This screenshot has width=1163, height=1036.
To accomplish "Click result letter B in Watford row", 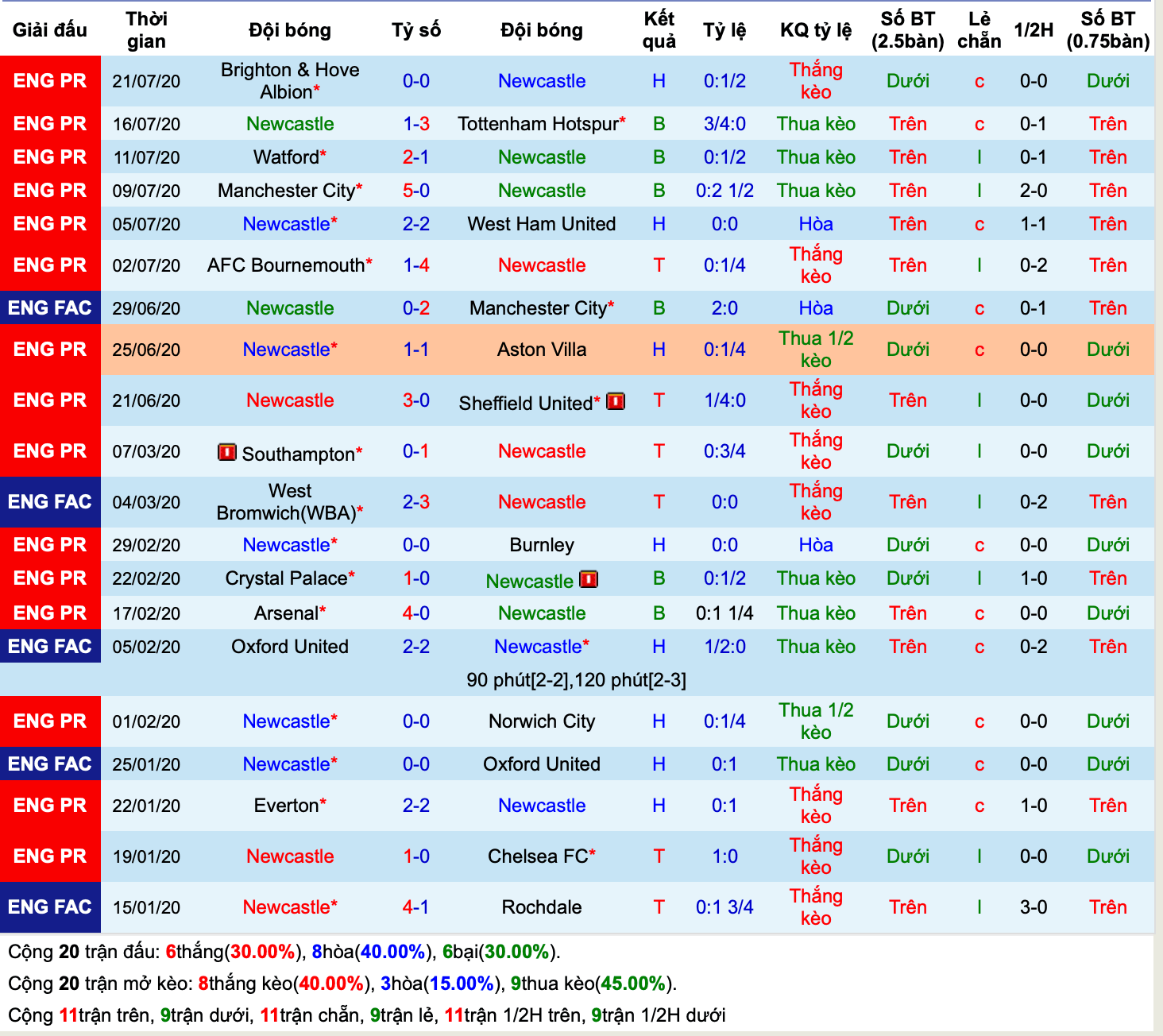I will pyautogui.click(x=659, y=157).
